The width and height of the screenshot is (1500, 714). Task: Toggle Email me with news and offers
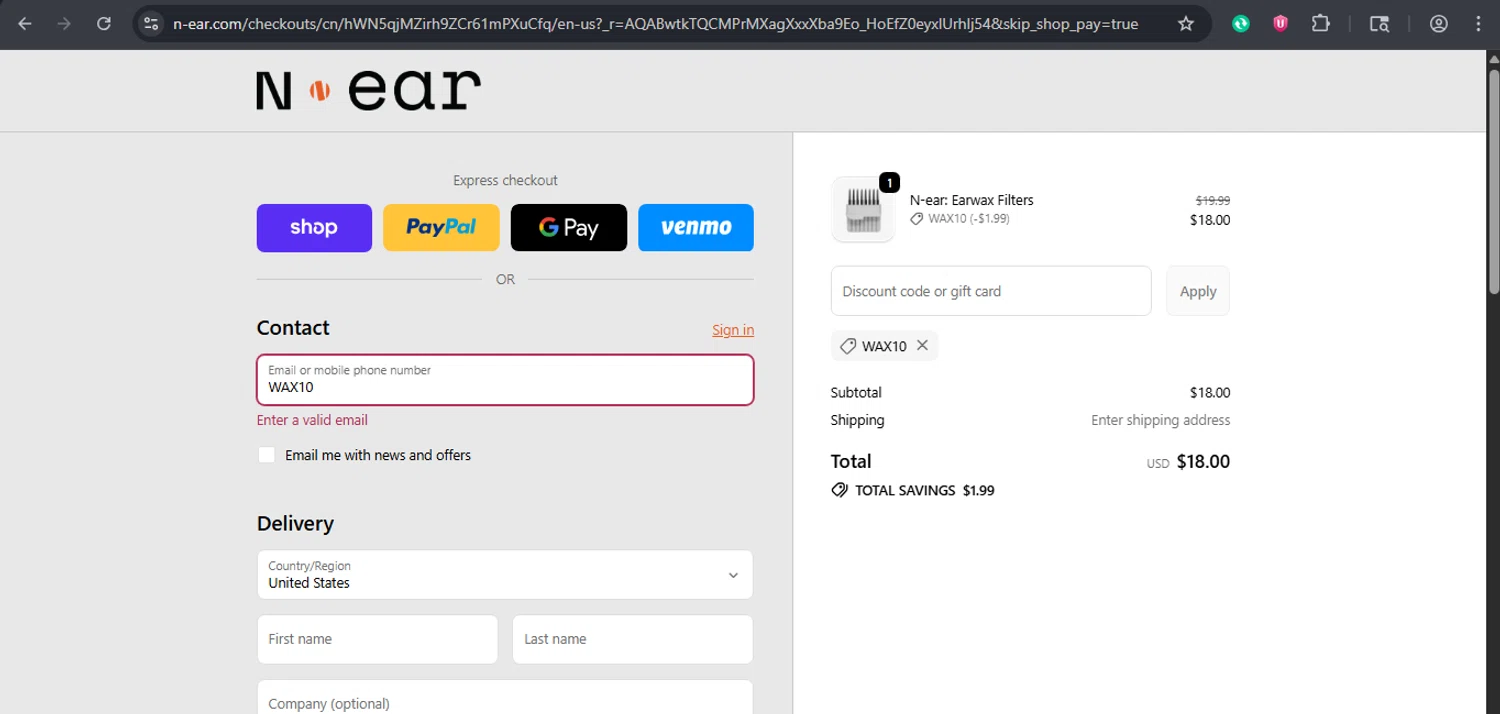coord(266,455)
